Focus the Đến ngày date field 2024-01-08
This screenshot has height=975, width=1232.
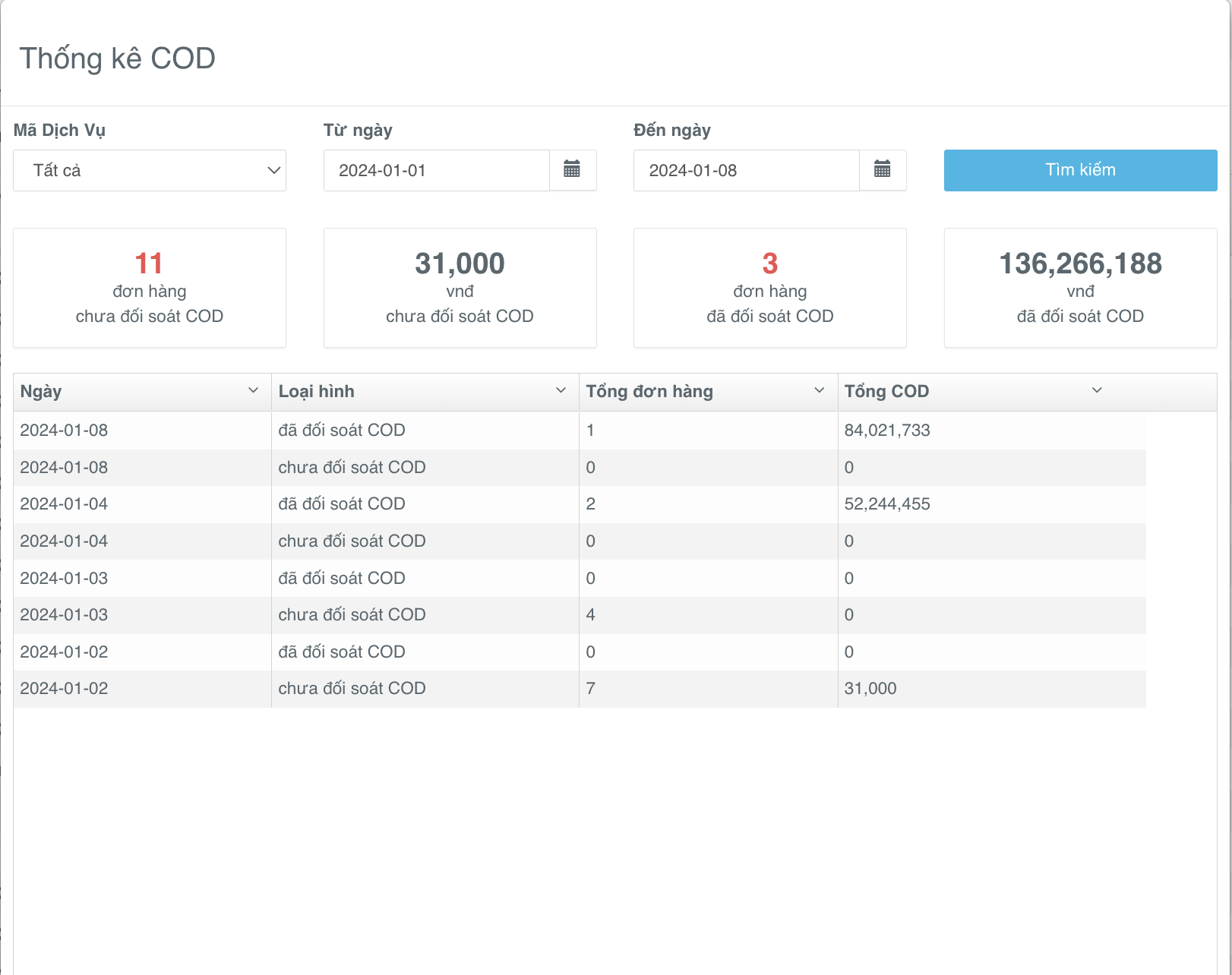point(747,170)
